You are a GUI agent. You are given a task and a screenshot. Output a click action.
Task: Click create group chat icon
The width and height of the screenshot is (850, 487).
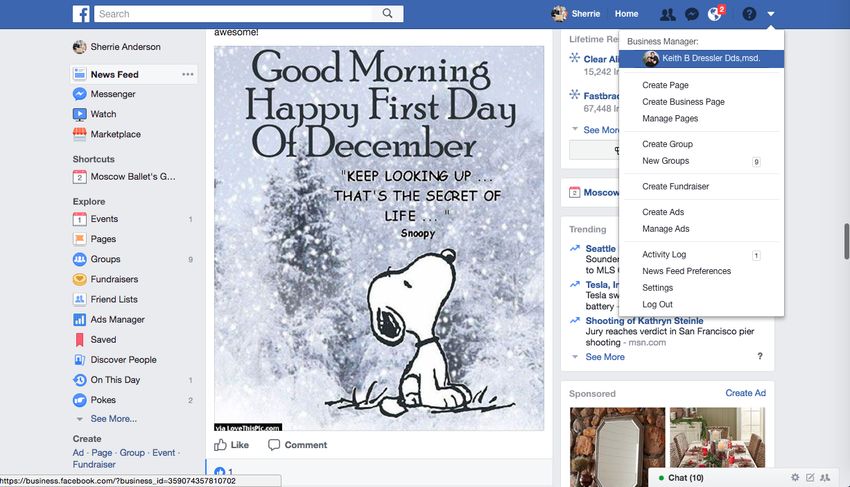pos(825,477)
